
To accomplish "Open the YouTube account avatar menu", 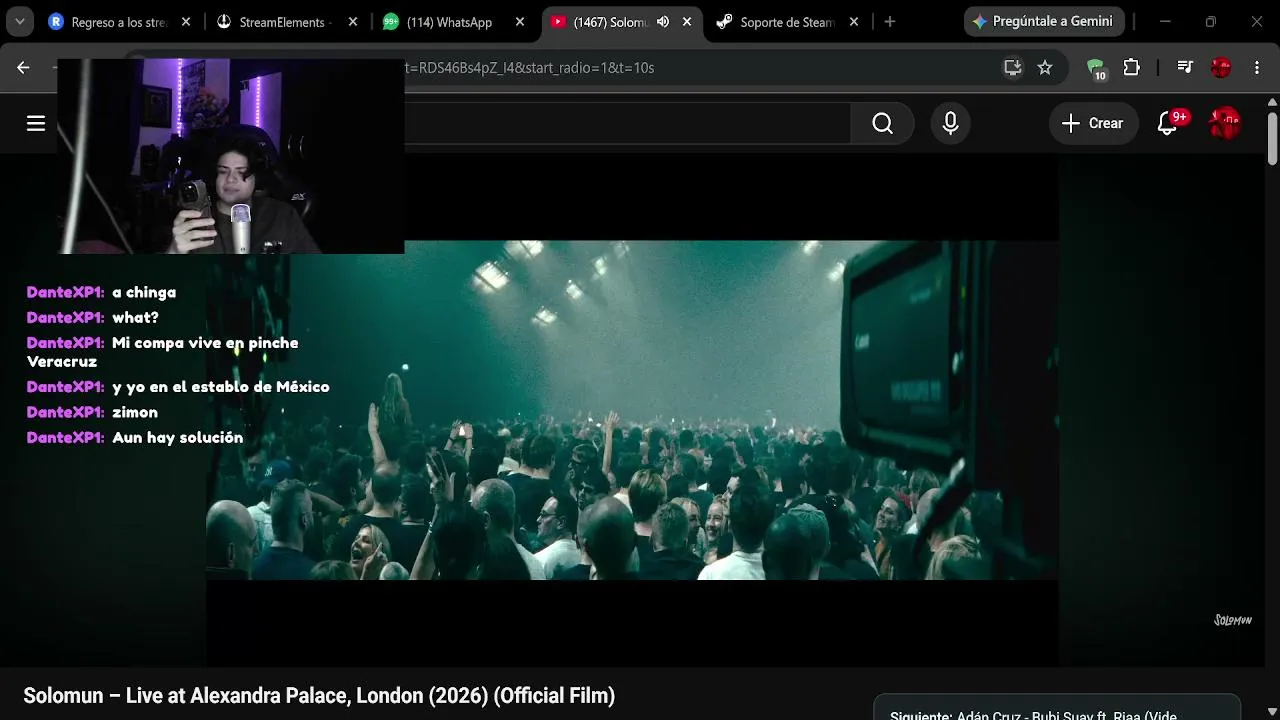I will (1225, 123).
